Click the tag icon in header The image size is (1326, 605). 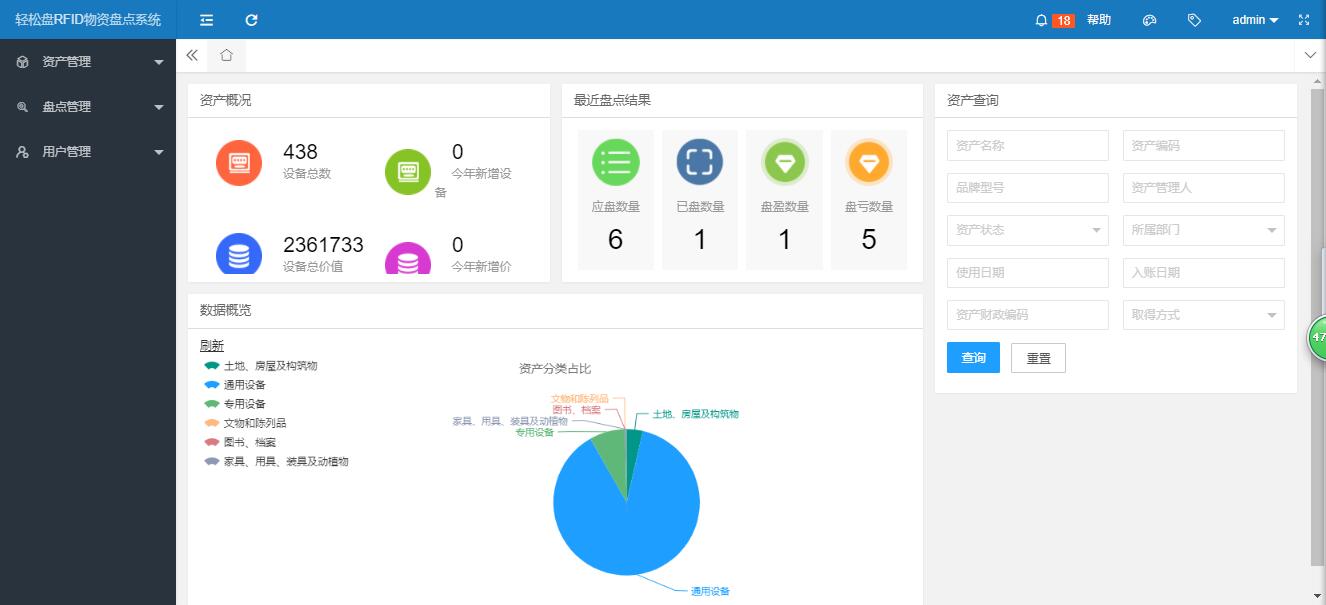pos(1194,20)
